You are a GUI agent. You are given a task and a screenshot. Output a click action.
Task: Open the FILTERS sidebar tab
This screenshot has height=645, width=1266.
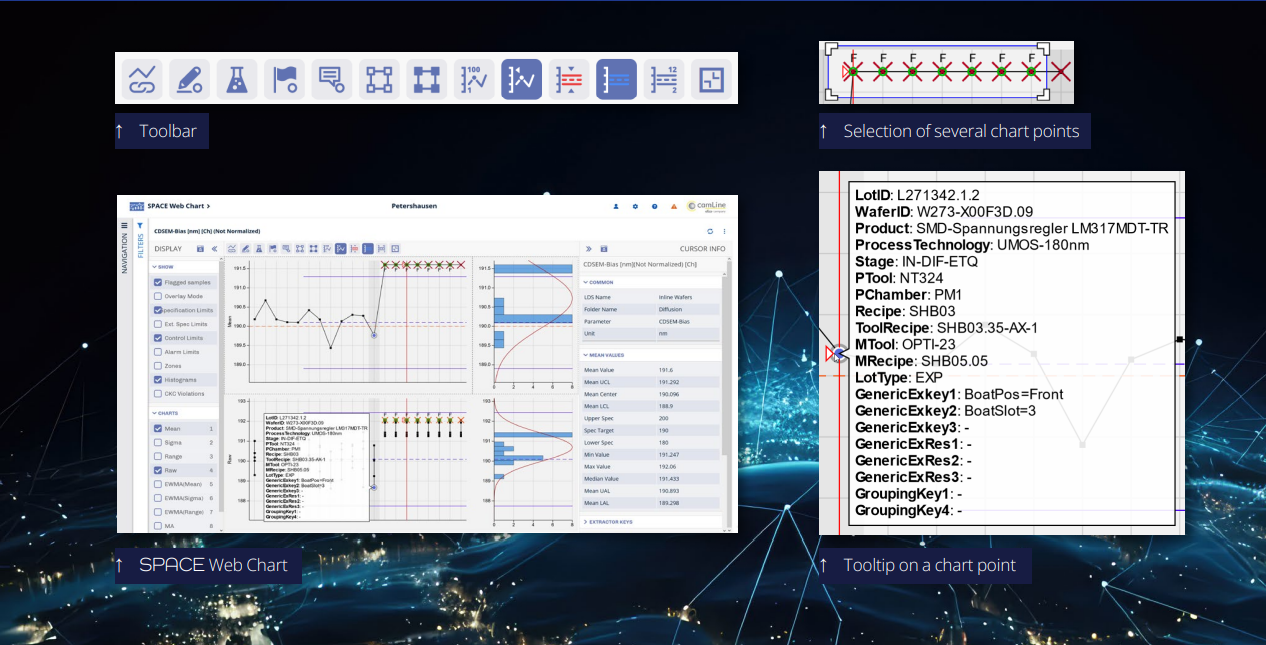point(139,244)
